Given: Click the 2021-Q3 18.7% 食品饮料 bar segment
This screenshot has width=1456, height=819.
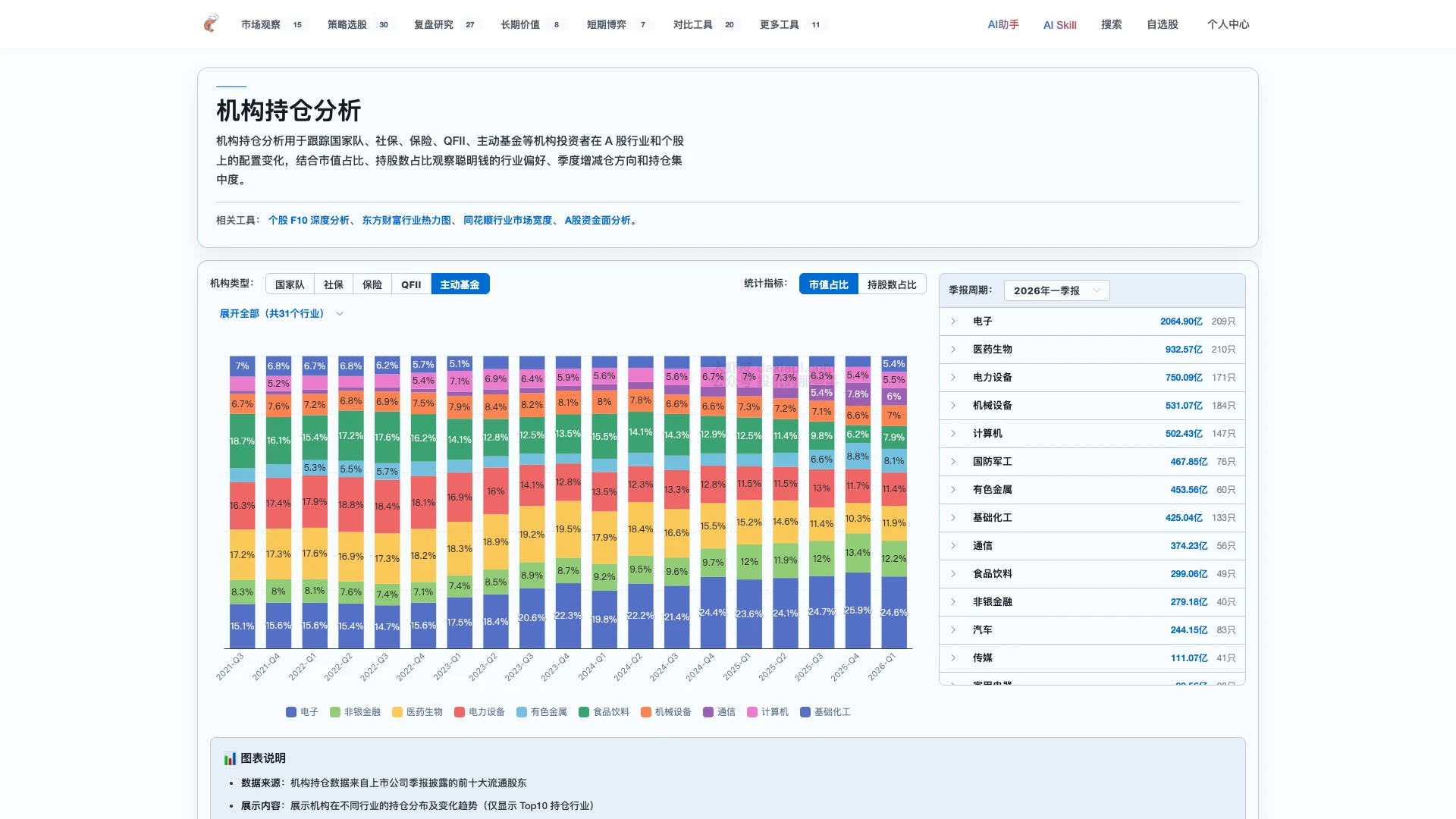Looking at the screenshot, I should pyautogui.click(x=243, y=441).
